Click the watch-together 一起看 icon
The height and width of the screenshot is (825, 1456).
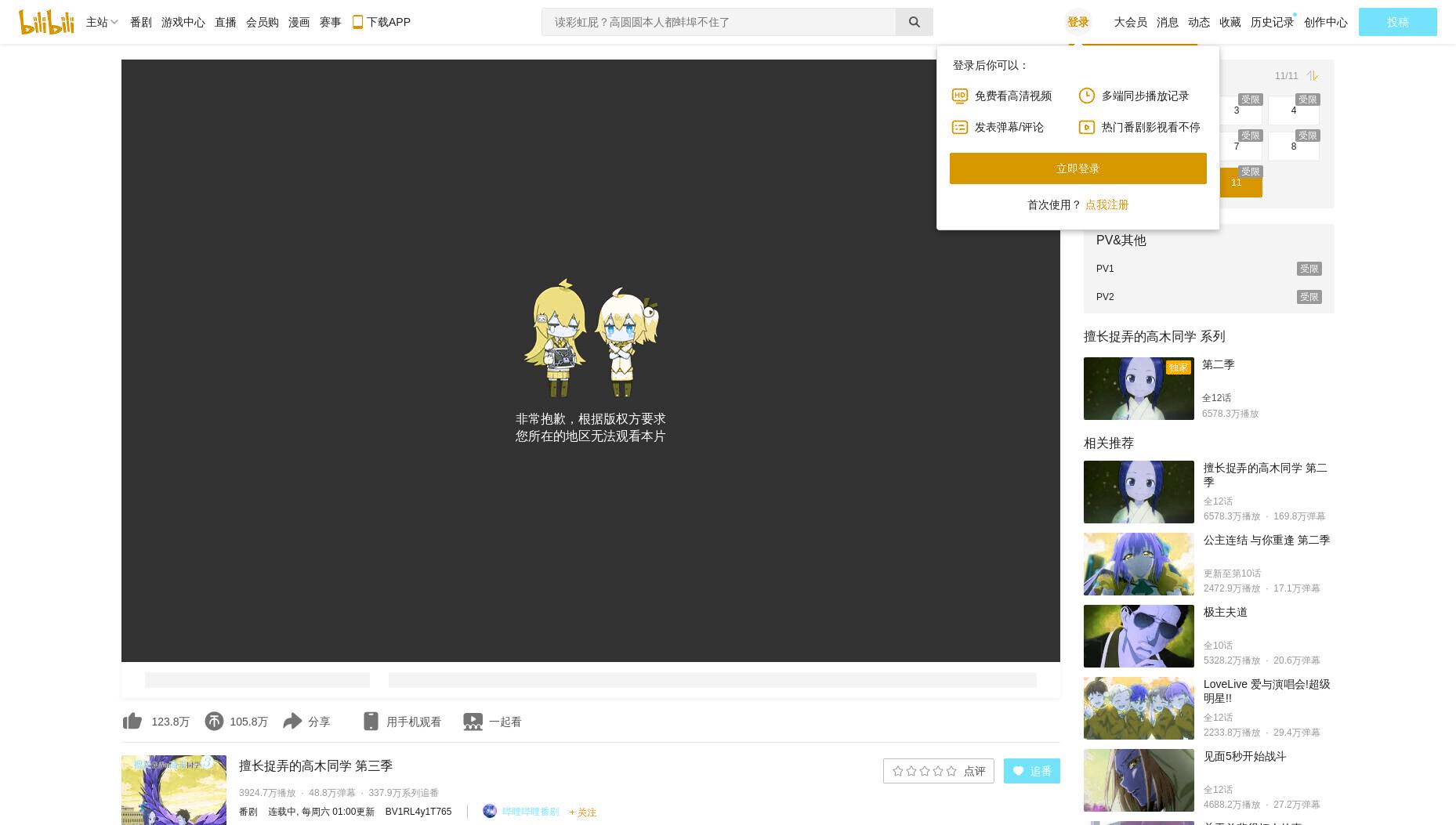473,721
